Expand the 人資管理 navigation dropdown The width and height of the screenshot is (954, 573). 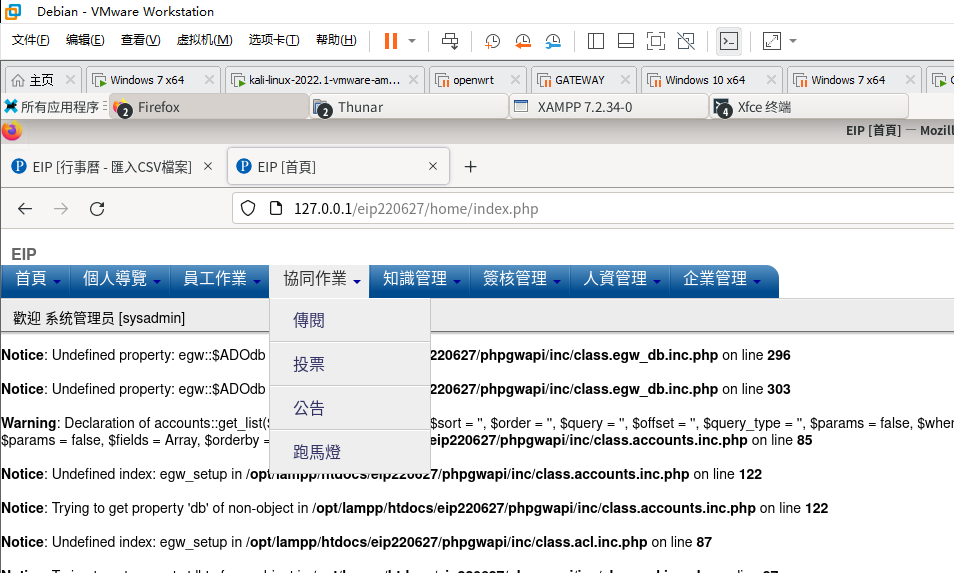[x=620, y=279]
